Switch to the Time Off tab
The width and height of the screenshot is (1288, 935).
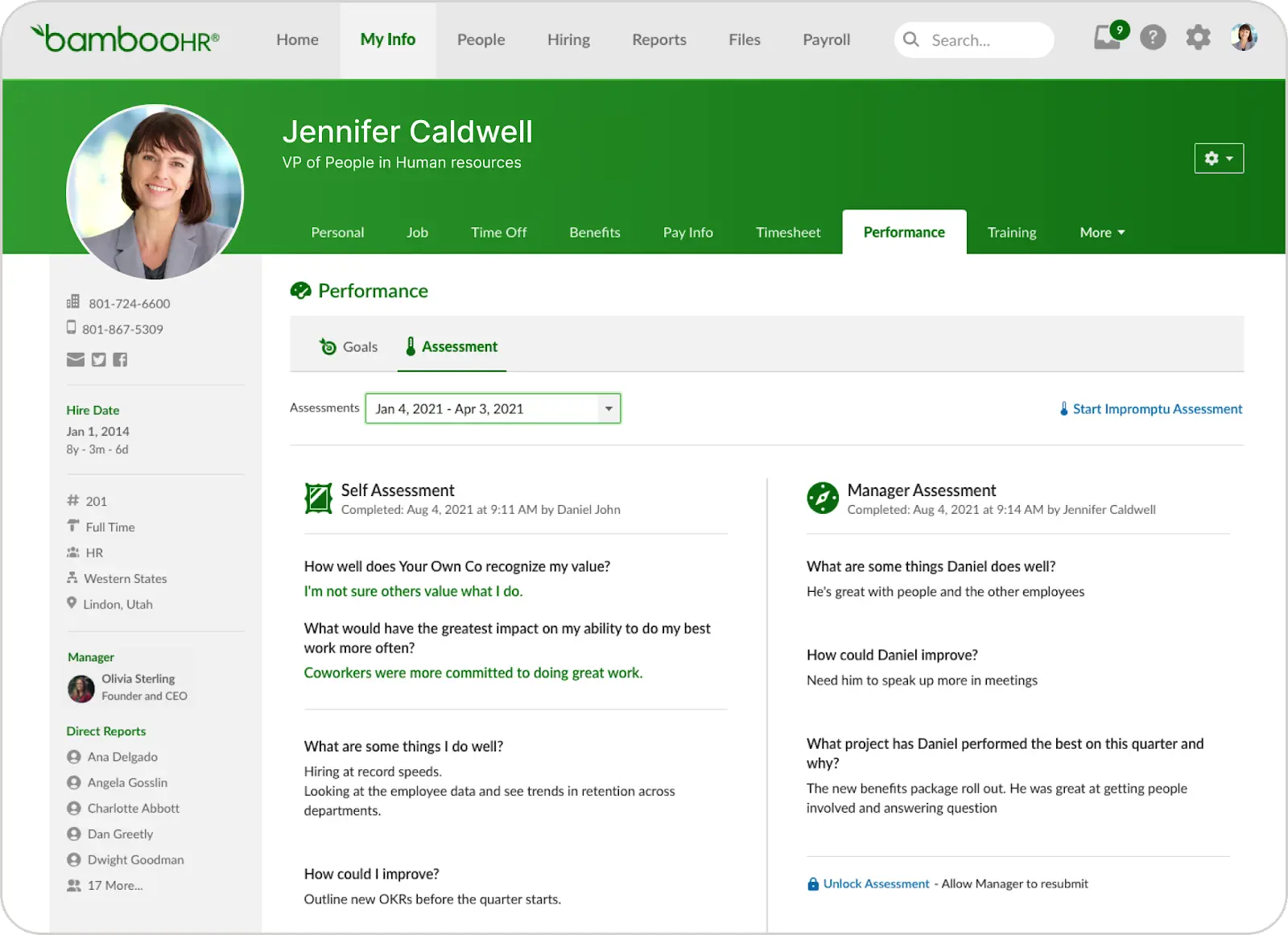(x=499, y=233)
